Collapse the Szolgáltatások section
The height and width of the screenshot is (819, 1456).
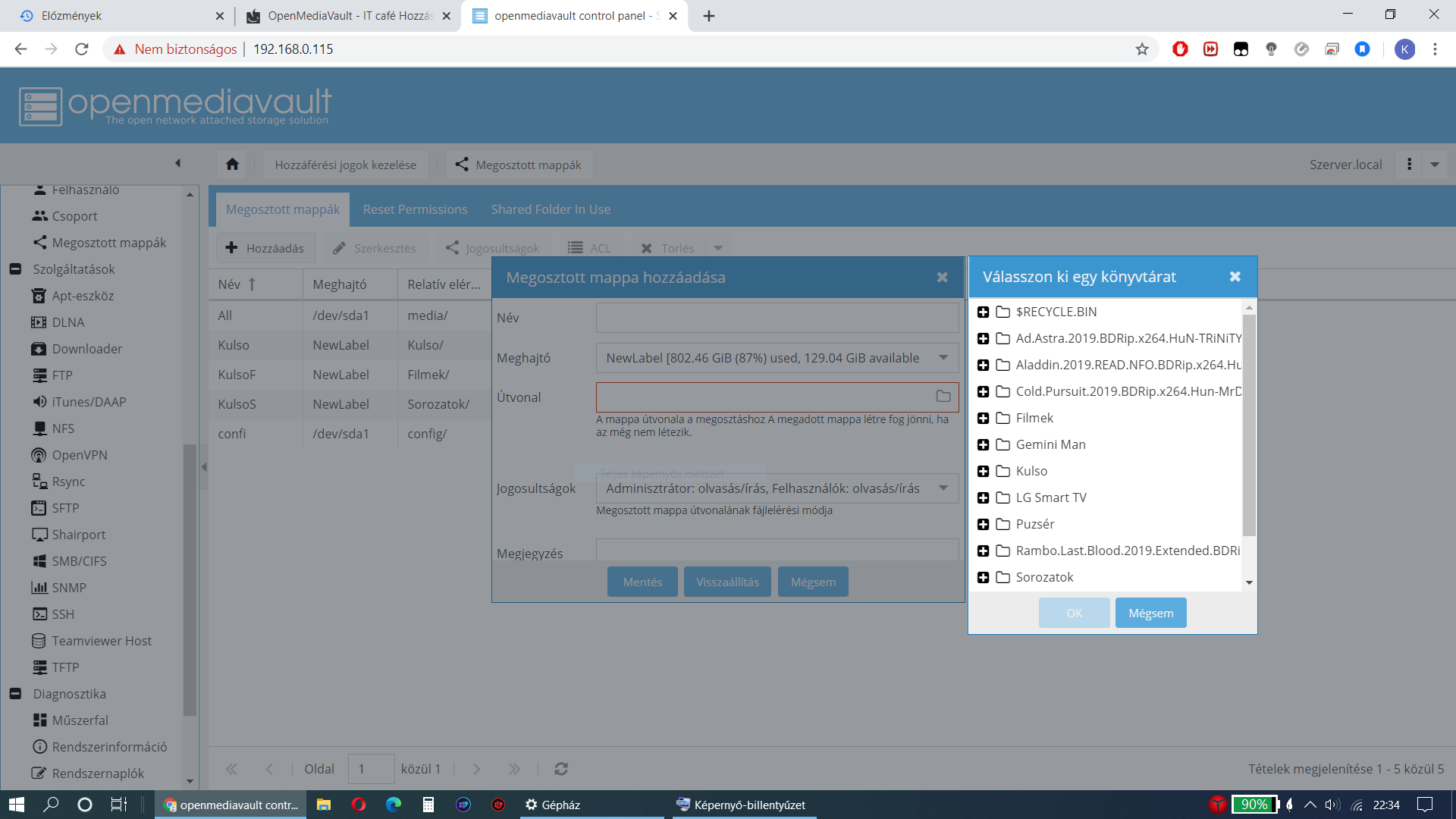point(15,269)
